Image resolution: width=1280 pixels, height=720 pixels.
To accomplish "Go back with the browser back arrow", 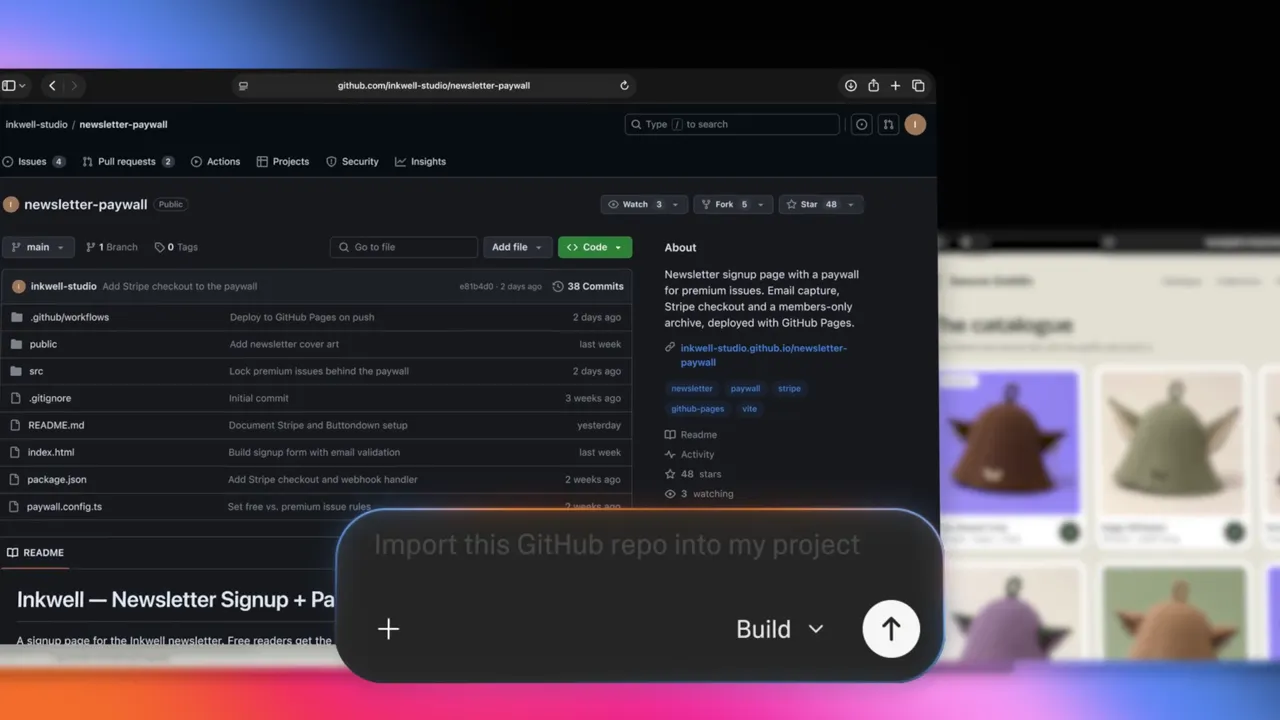I will coord(52,86).
